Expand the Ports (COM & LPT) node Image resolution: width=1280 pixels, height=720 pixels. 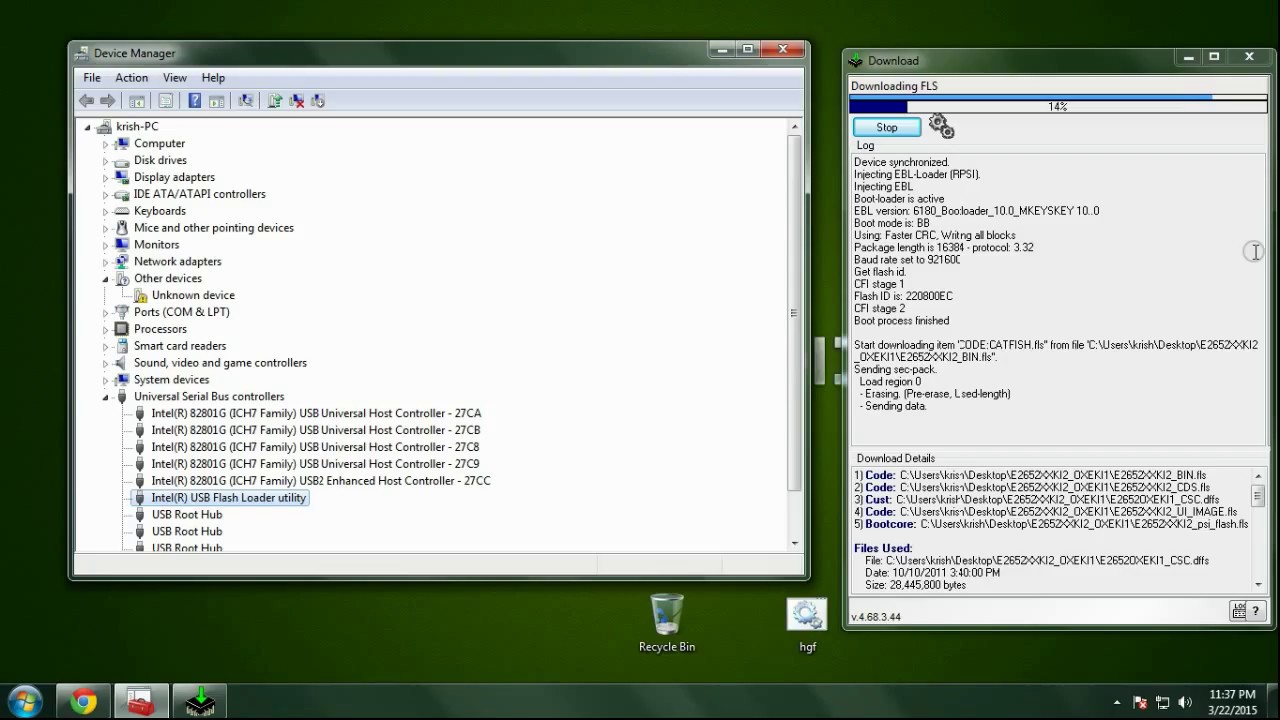point(105,312)
